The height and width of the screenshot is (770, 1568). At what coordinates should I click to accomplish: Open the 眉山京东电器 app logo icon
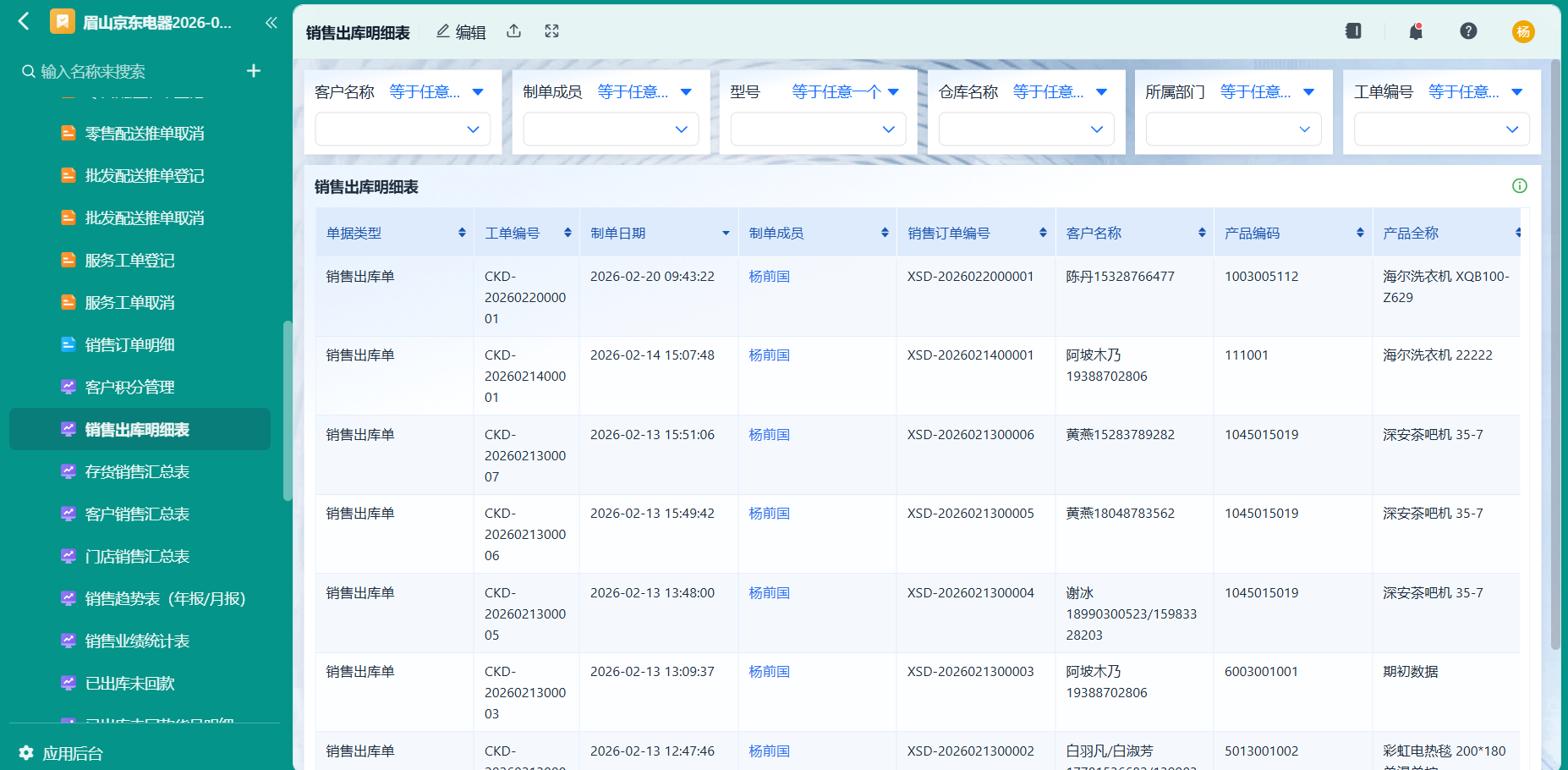coord(62,21)
